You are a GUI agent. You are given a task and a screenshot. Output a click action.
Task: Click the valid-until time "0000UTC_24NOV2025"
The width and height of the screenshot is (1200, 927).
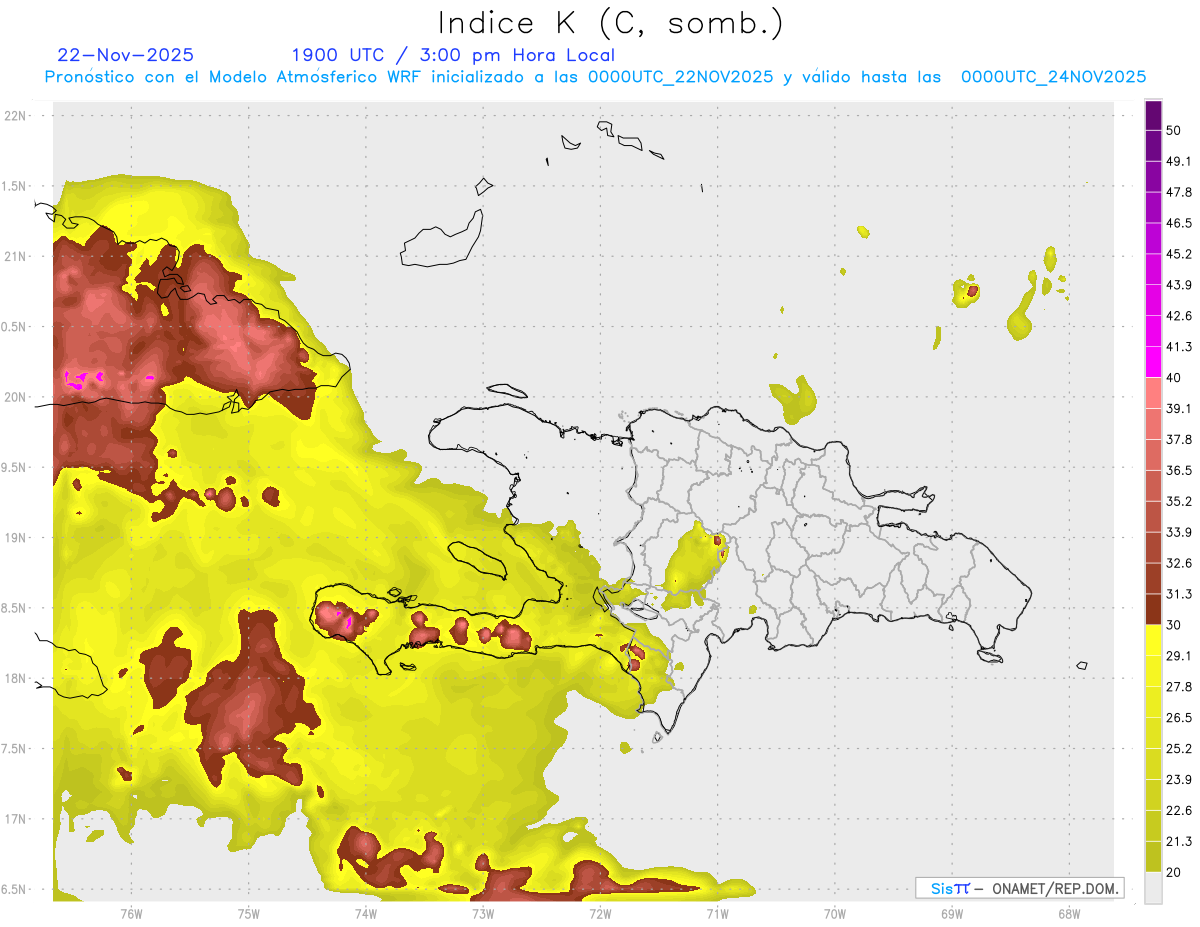(1053, 77)
